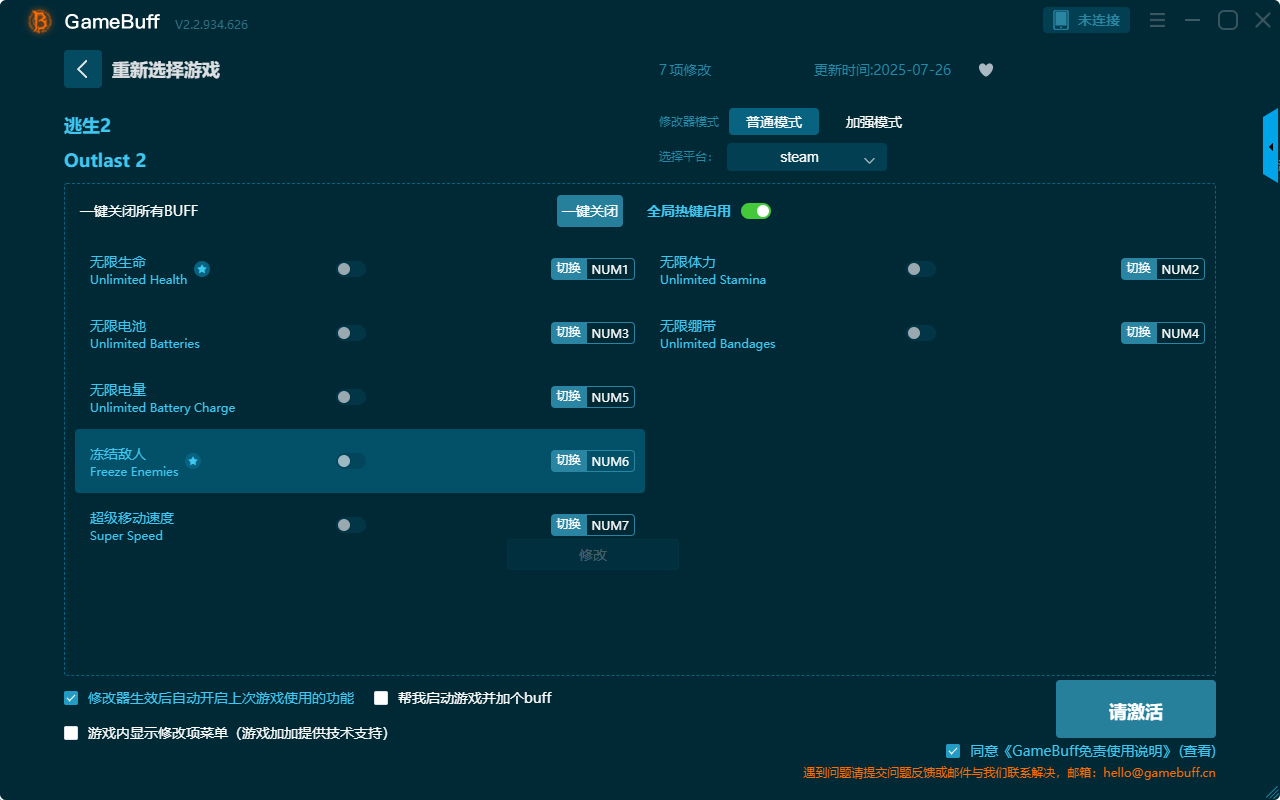Click the heart favorite icon
The width and height of the screenshot is (1280, 800).
[x=986, y=70]
